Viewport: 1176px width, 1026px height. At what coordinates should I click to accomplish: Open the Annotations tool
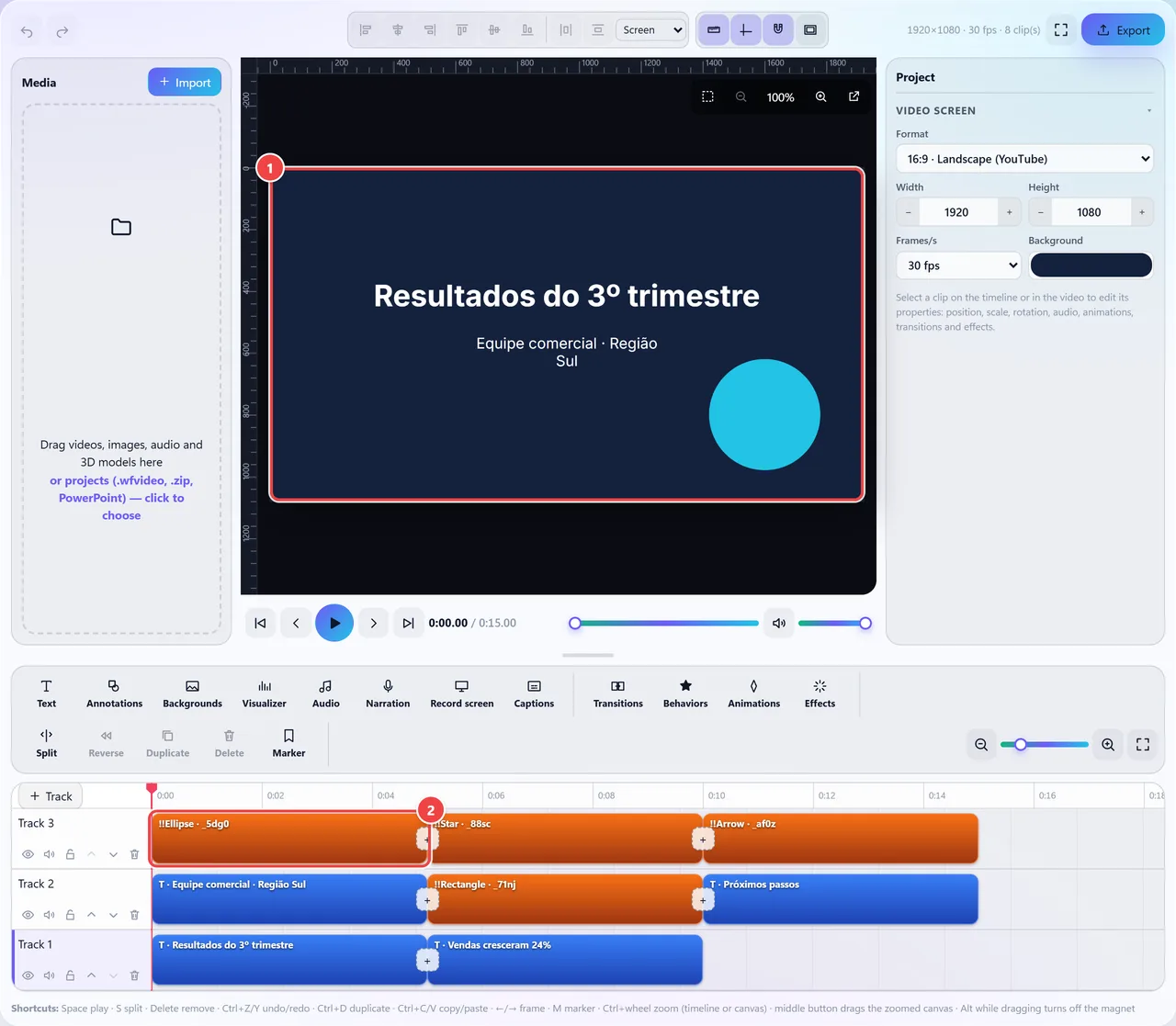point(114,693)
